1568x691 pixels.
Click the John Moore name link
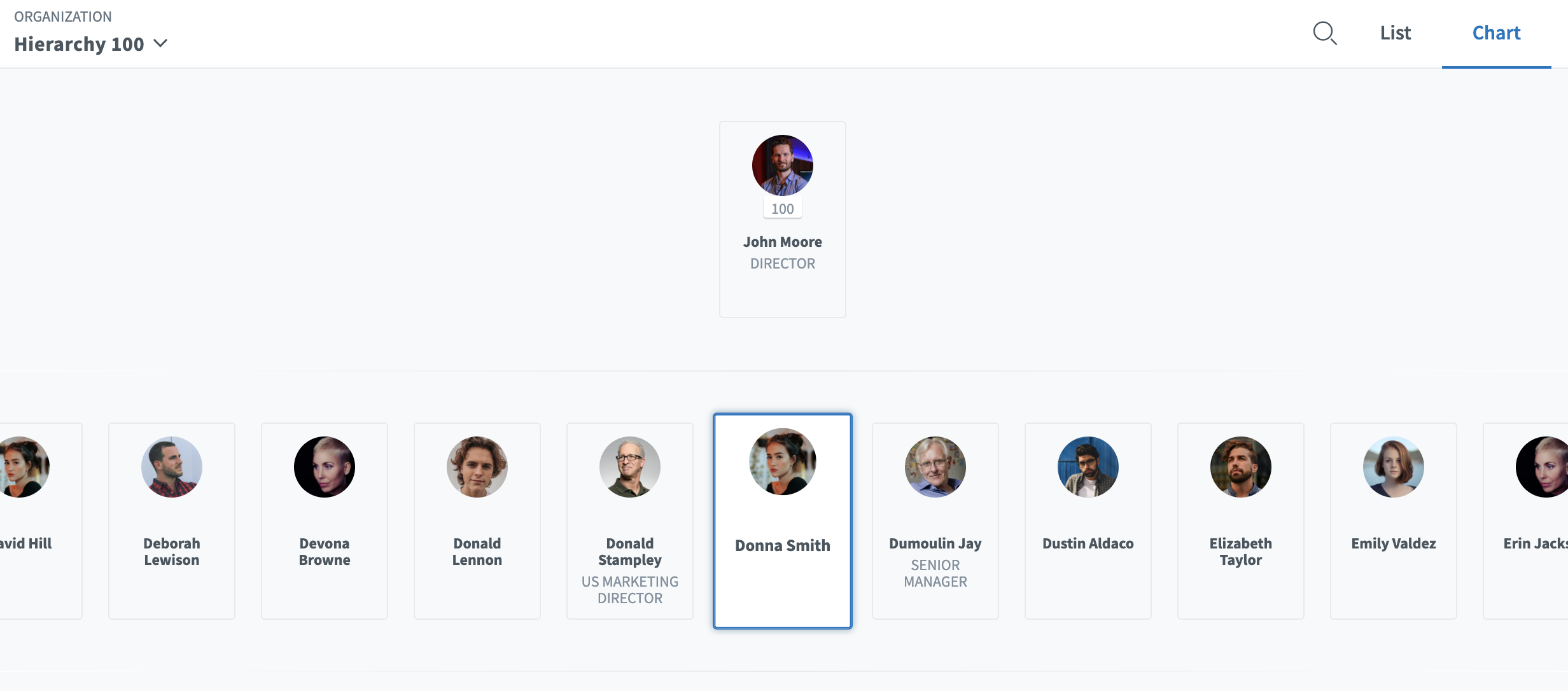(x=782, y=242)
